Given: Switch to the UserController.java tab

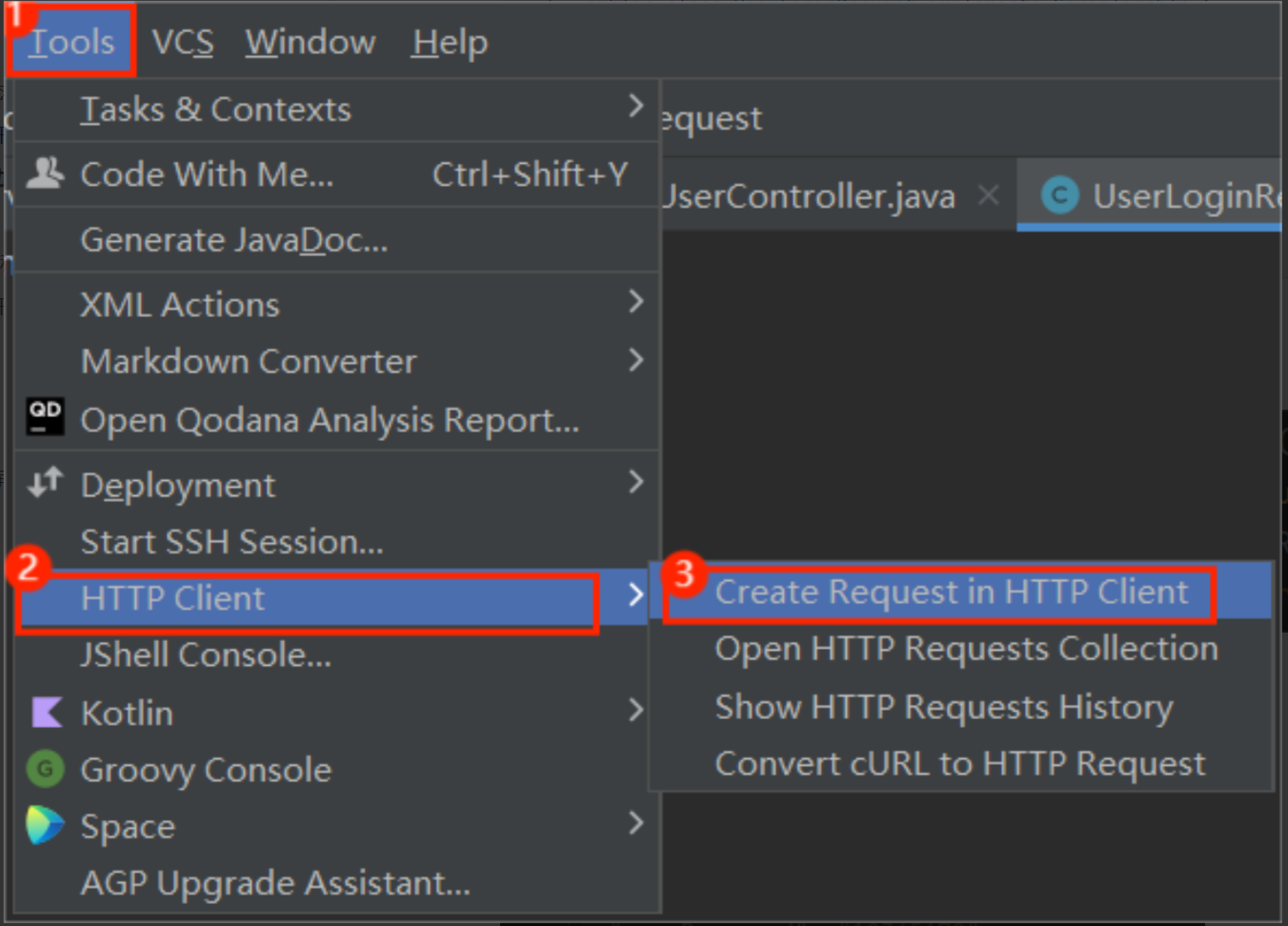Looking at the screenshot, I should (x=810, y=196).
